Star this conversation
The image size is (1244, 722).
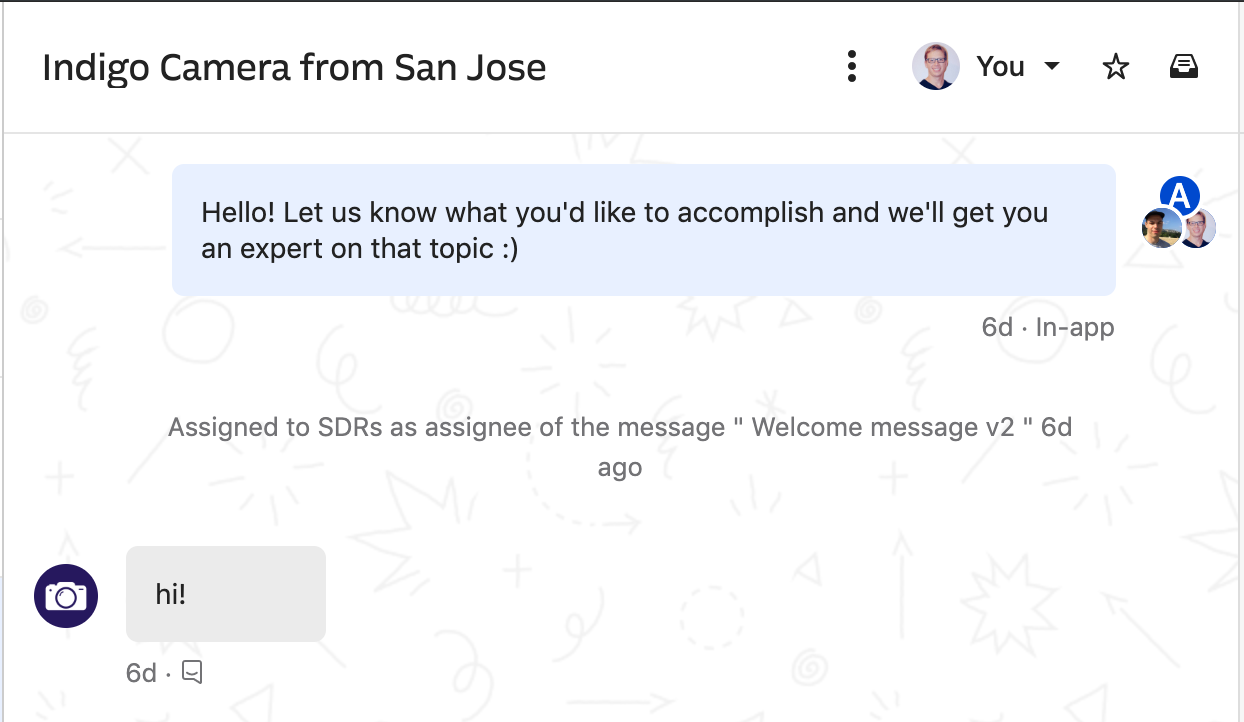pyautogui.click(x=1115, y=67)
